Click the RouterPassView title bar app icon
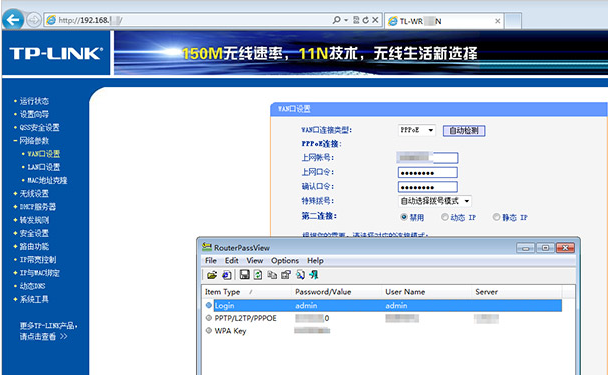 [207, 247]
